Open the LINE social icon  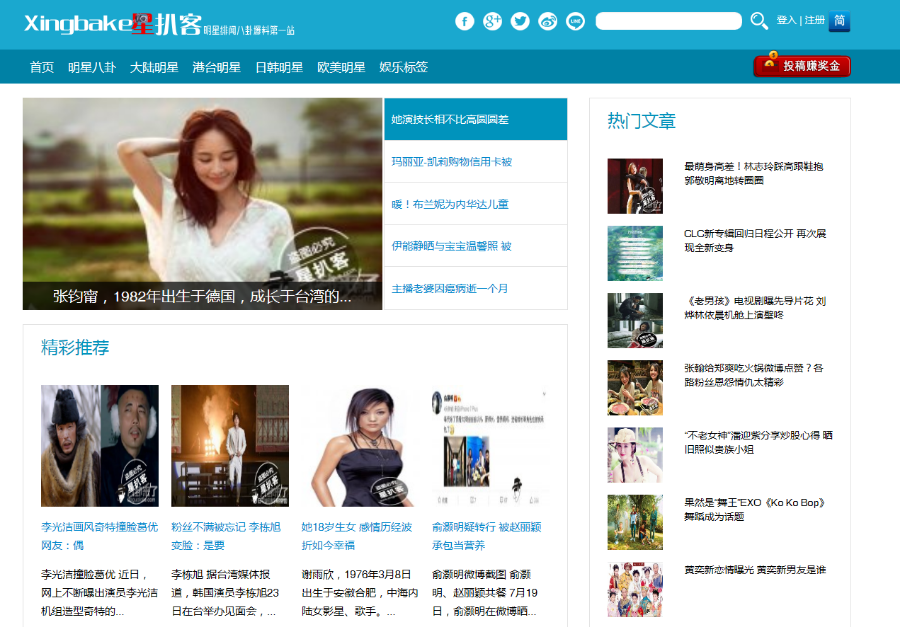pos(575,21)
